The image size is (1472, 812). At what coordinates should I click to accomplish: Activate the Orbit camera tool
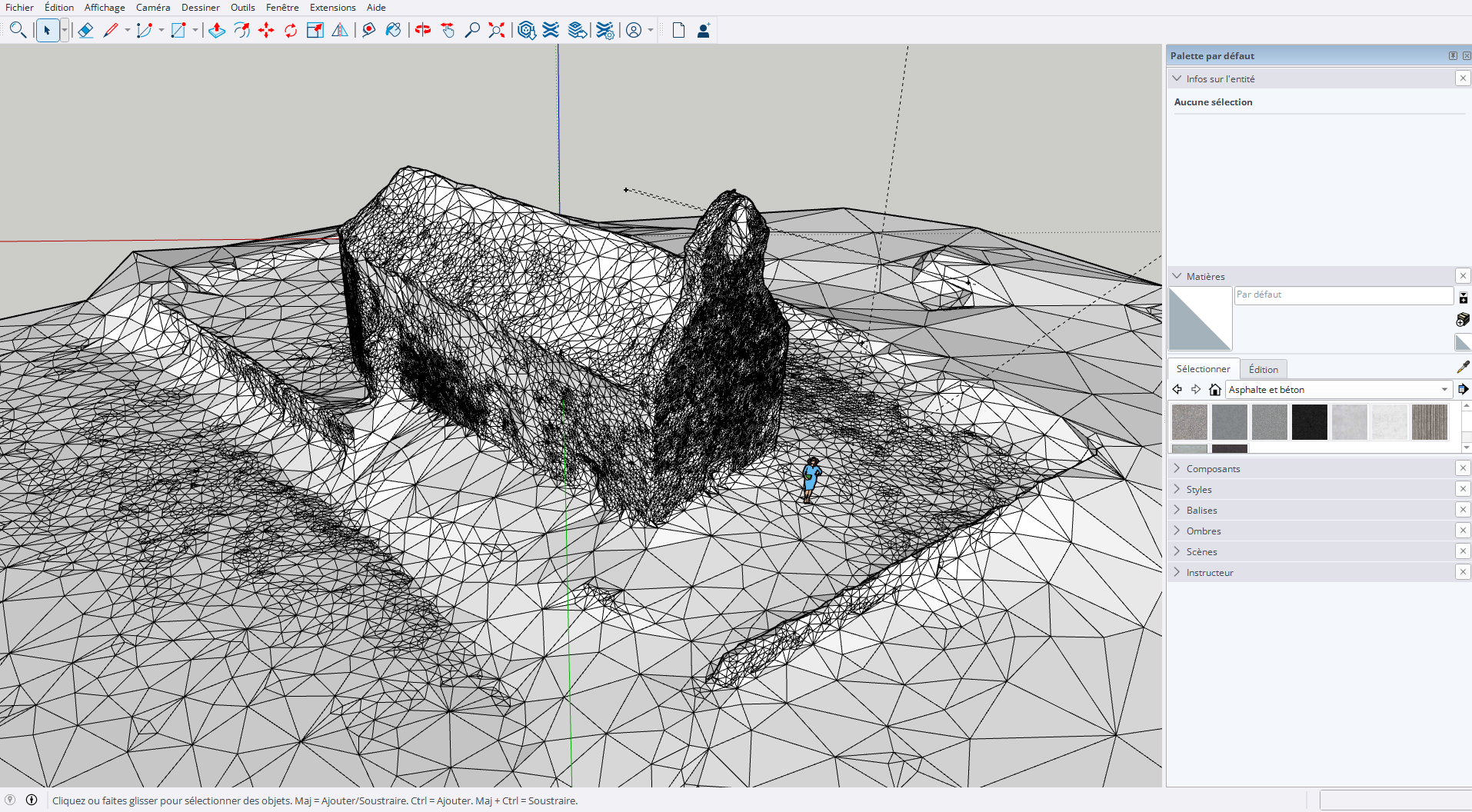[x=422, y=30]
